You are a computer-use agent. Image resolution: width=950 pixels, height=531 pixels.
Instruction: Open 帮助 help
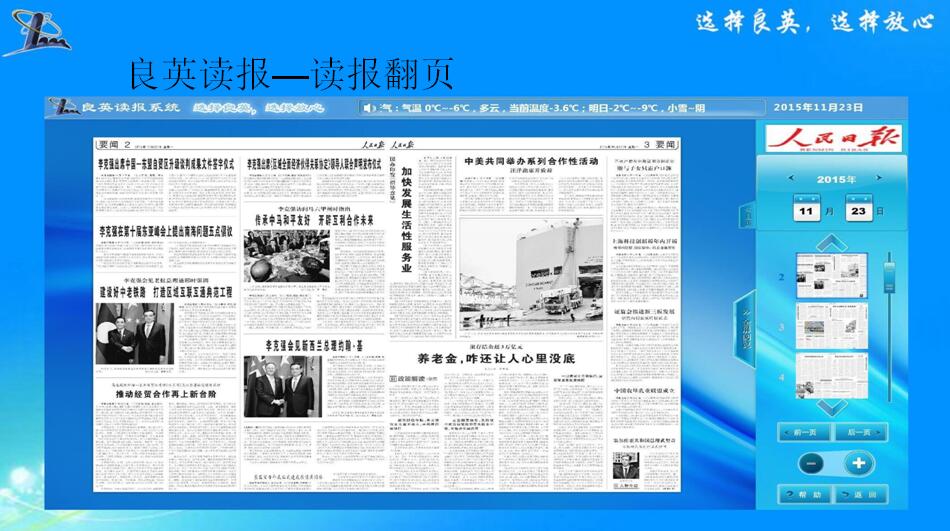click(x=805, y=495)
